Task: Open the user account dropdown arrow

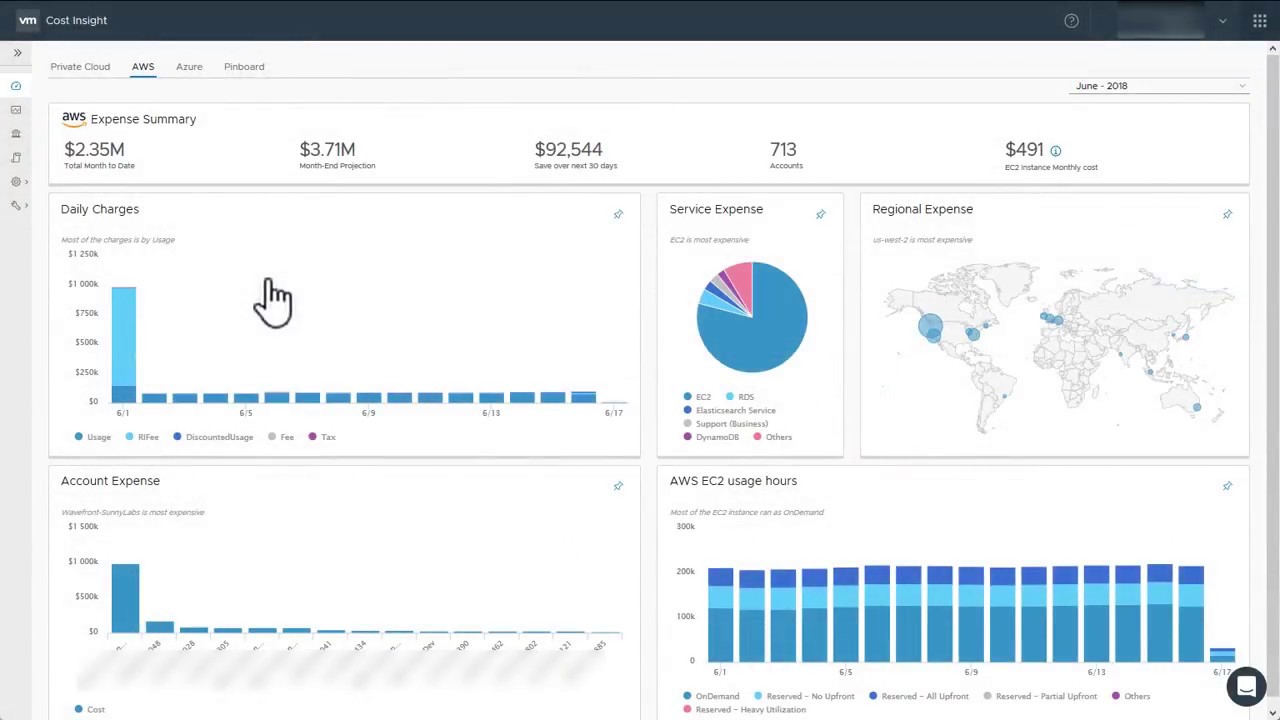Action: [1222, 21]
